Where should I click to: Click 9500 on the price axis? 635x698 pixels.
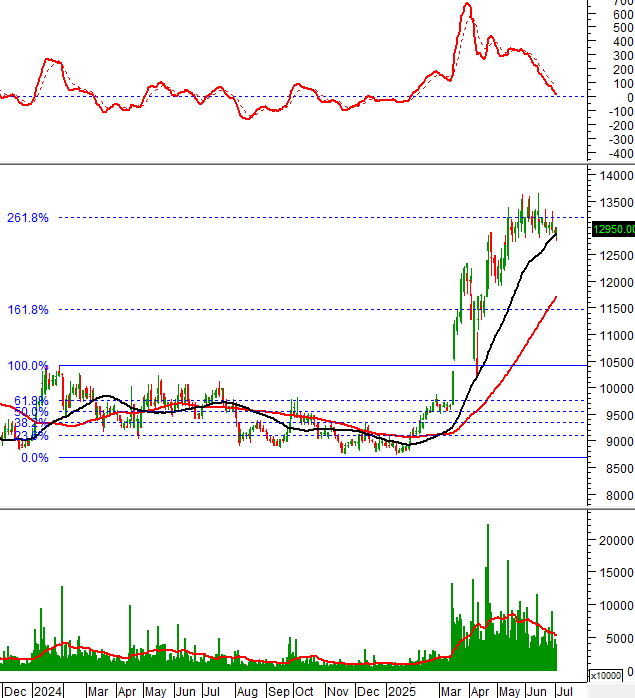click(620, 415)
